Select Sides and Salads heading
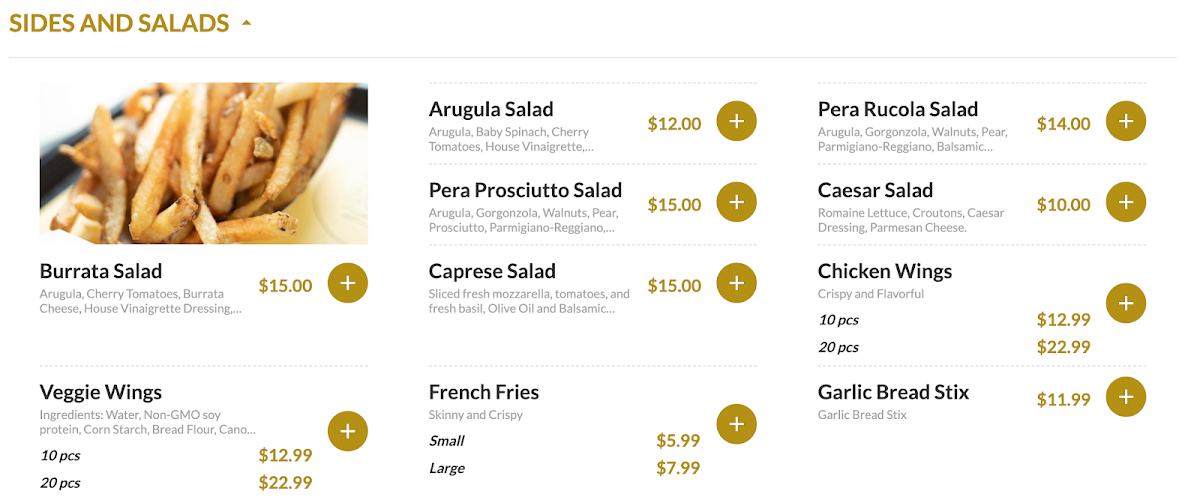This screenshot has height=500, width=1200. coord(119,22)
